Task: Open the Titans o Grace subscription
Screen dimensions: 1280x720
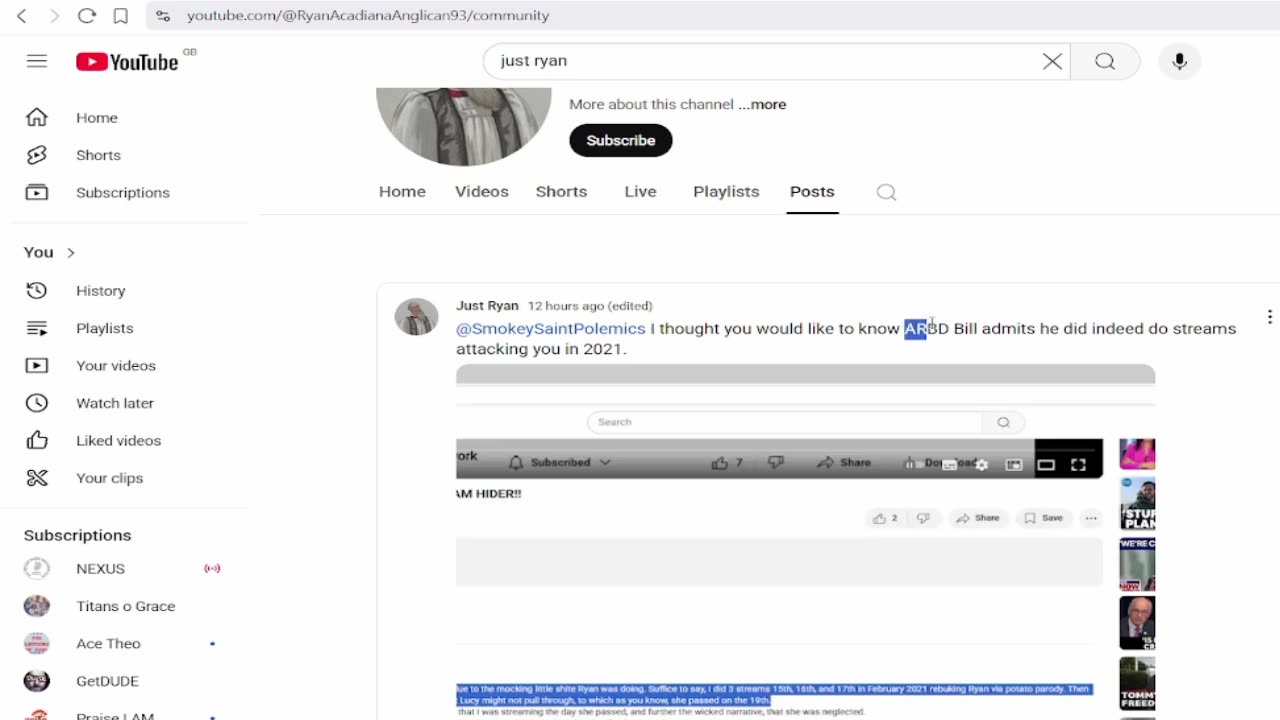Action: tap(124, 606)
